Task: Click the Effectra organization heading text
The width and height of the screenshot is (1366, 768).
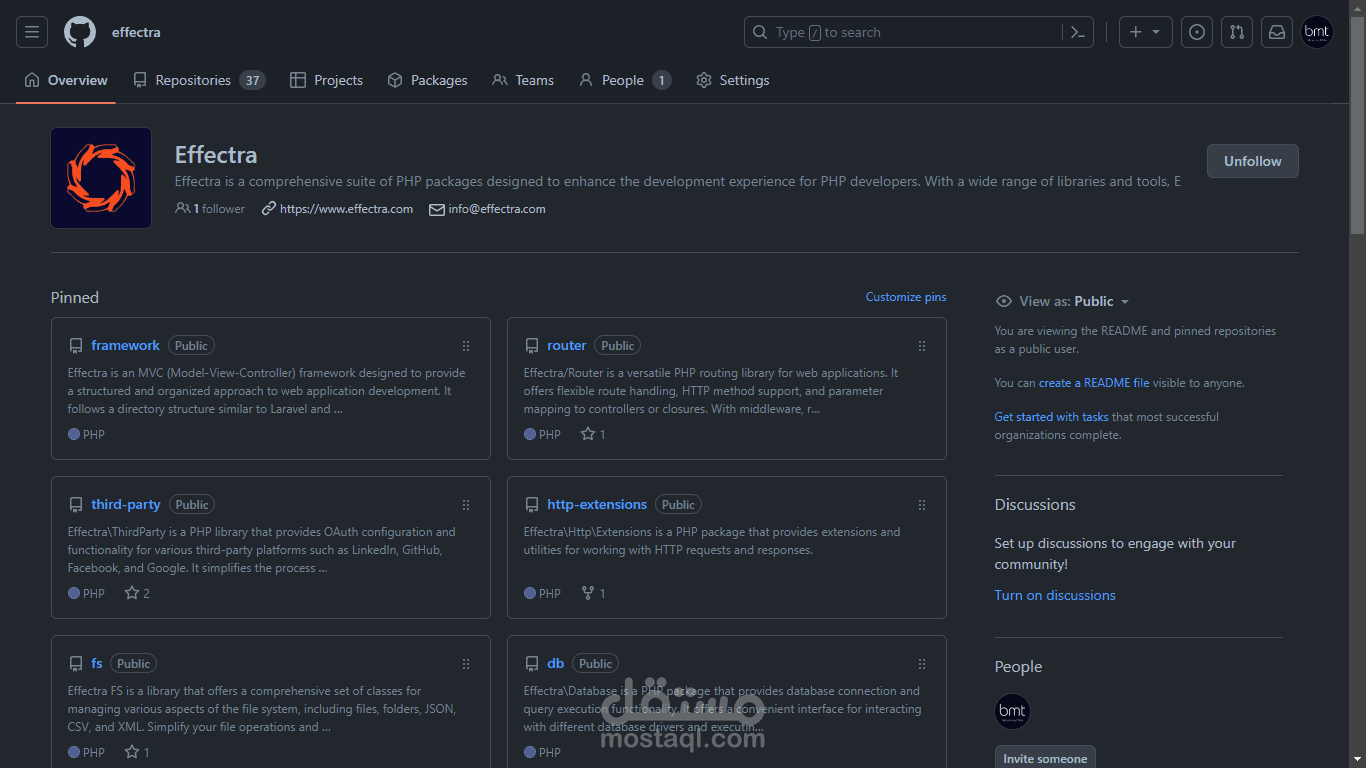Action: point(216,155)
